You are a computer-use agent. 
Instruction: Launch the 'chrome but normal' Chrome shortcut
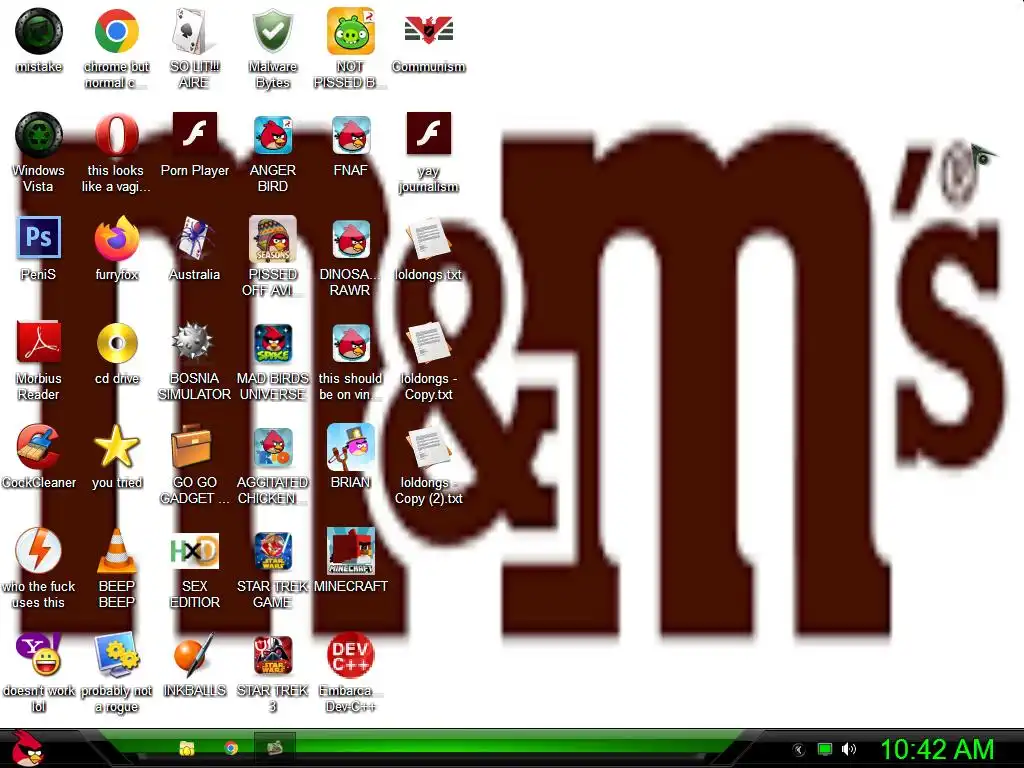click(x=116, y=31)
